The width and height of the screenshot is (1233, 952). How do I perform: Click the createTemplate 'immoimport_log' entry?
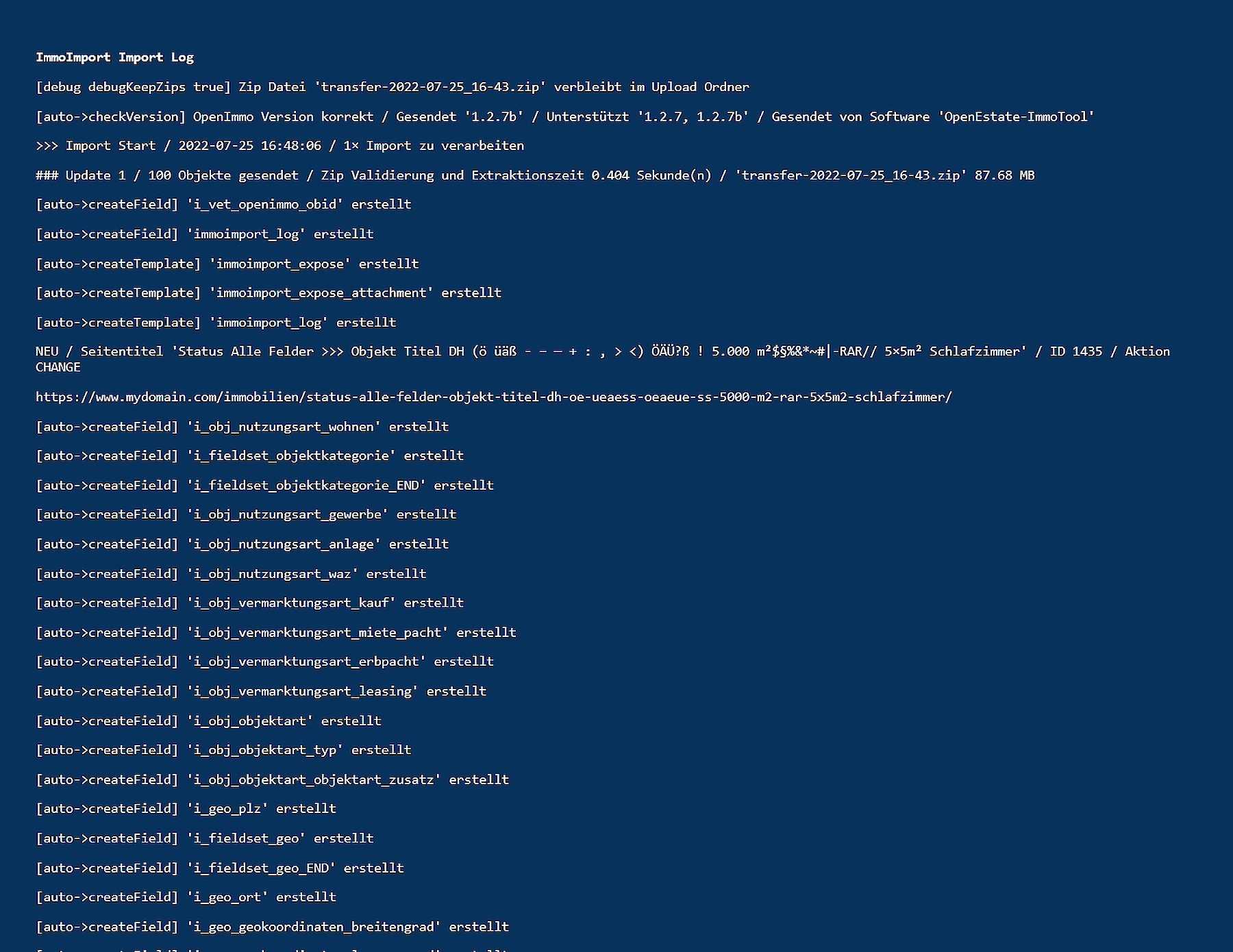pyautogui.click(x=216, y=323)
